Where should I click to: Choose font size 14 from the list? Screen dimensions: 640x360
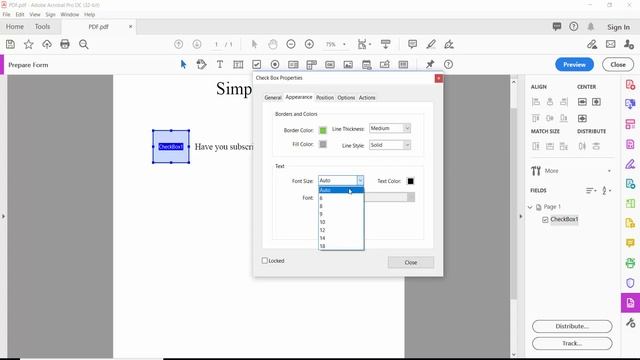(341, 238)
